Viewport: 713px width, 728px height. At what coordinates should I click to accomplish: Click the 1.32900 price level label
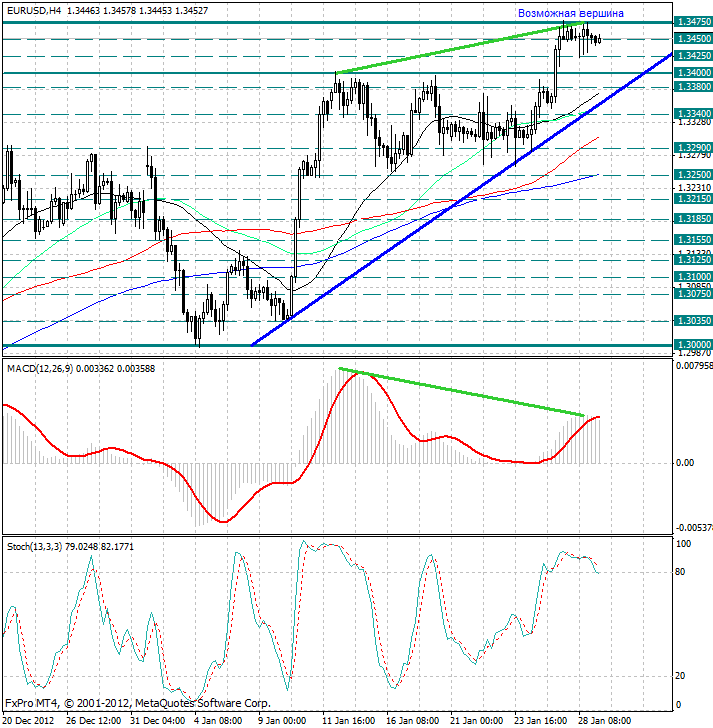694,148
